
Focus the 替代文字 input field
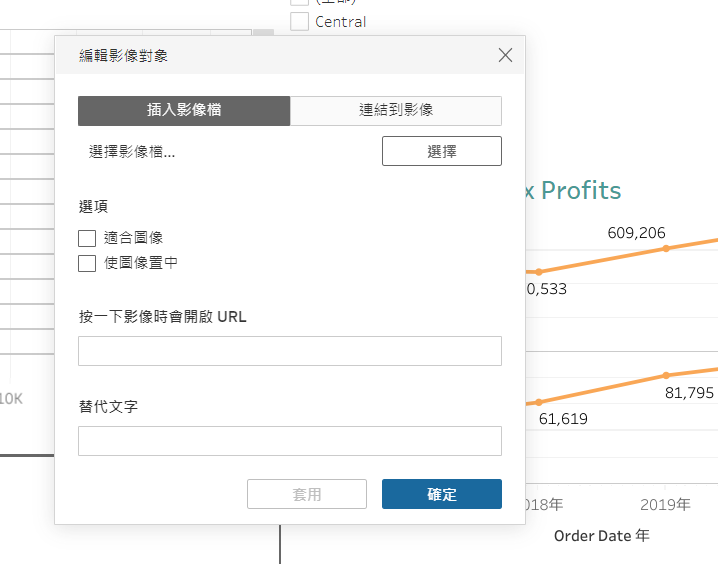[x=290, y=441]
